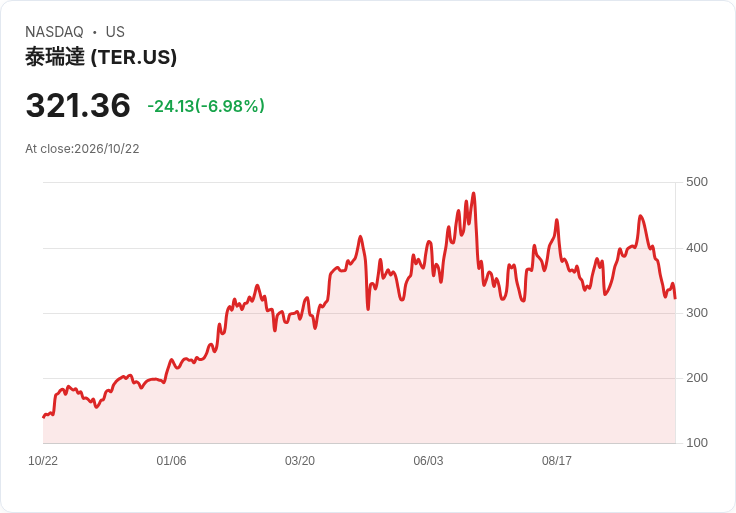Click the line's starting point at left edge
The height and width of the screenshot is (513, 736).
(x=43, y=417)
